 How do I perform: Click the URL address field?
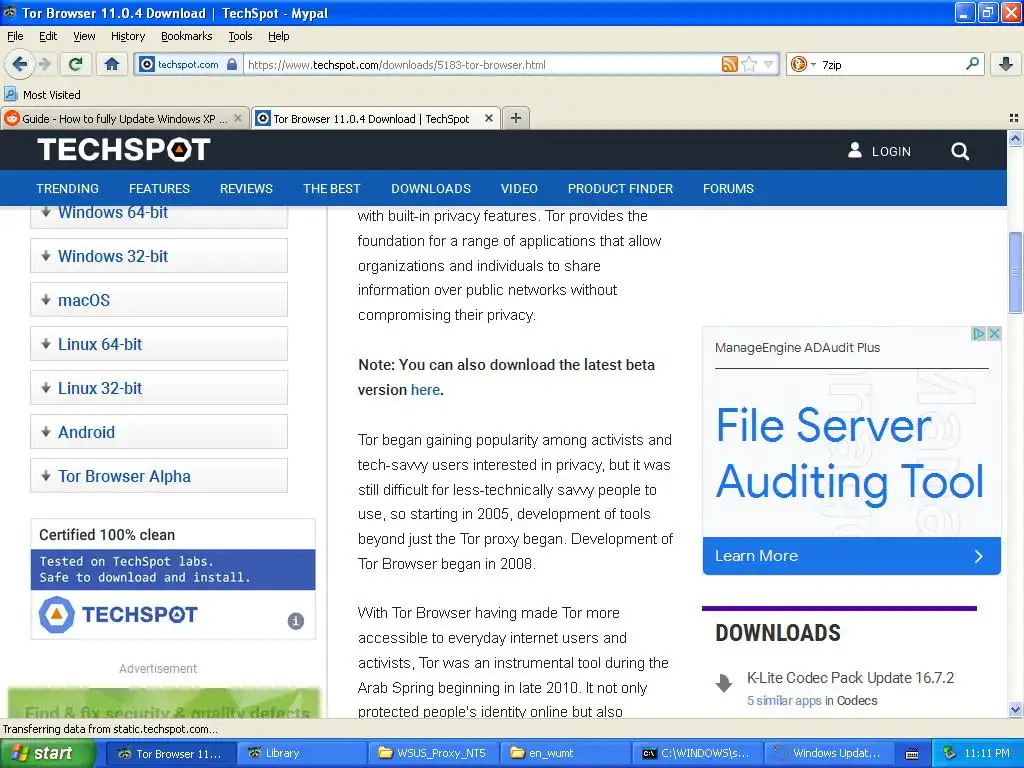pyautogui.click(x=482, y=65)
